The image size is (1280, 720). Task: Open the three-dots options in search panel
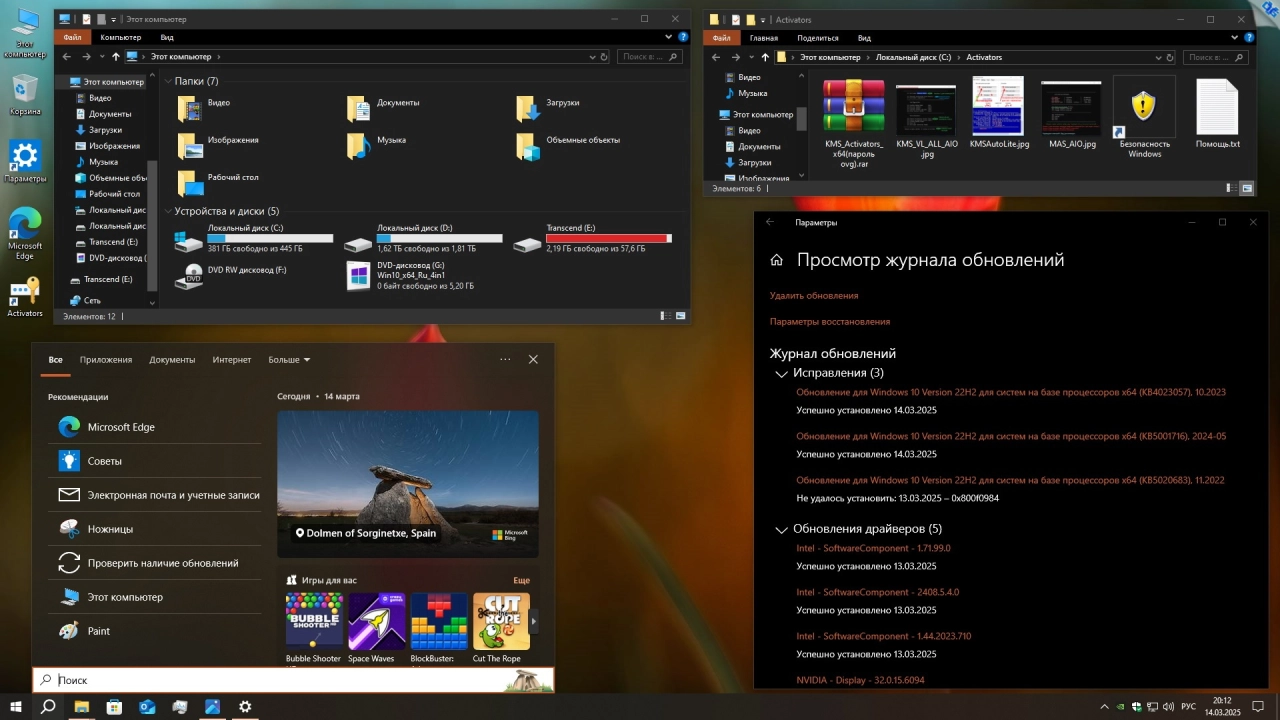point(505,359)
